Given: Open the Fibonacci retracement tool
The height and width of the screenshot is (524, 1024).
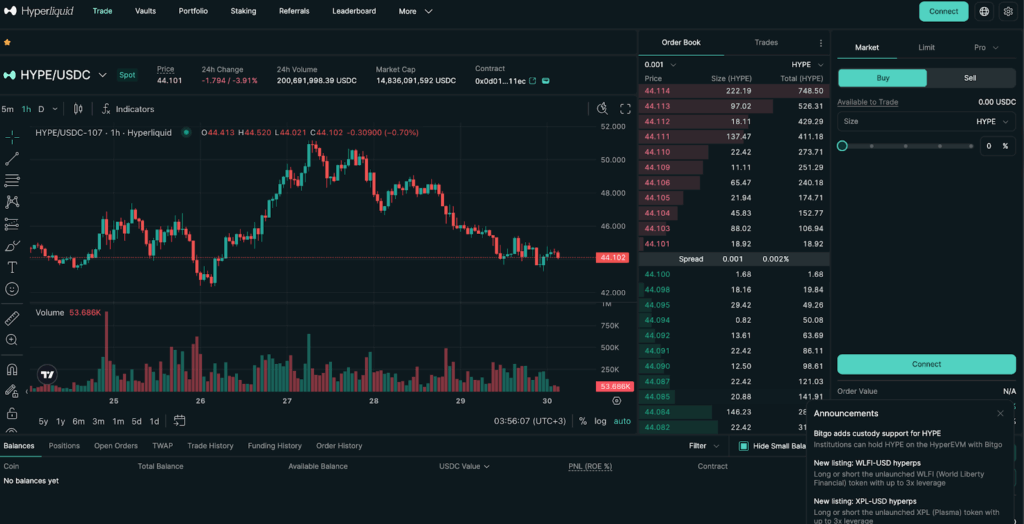Looking at the screenshot, I should tap(12, 180).
